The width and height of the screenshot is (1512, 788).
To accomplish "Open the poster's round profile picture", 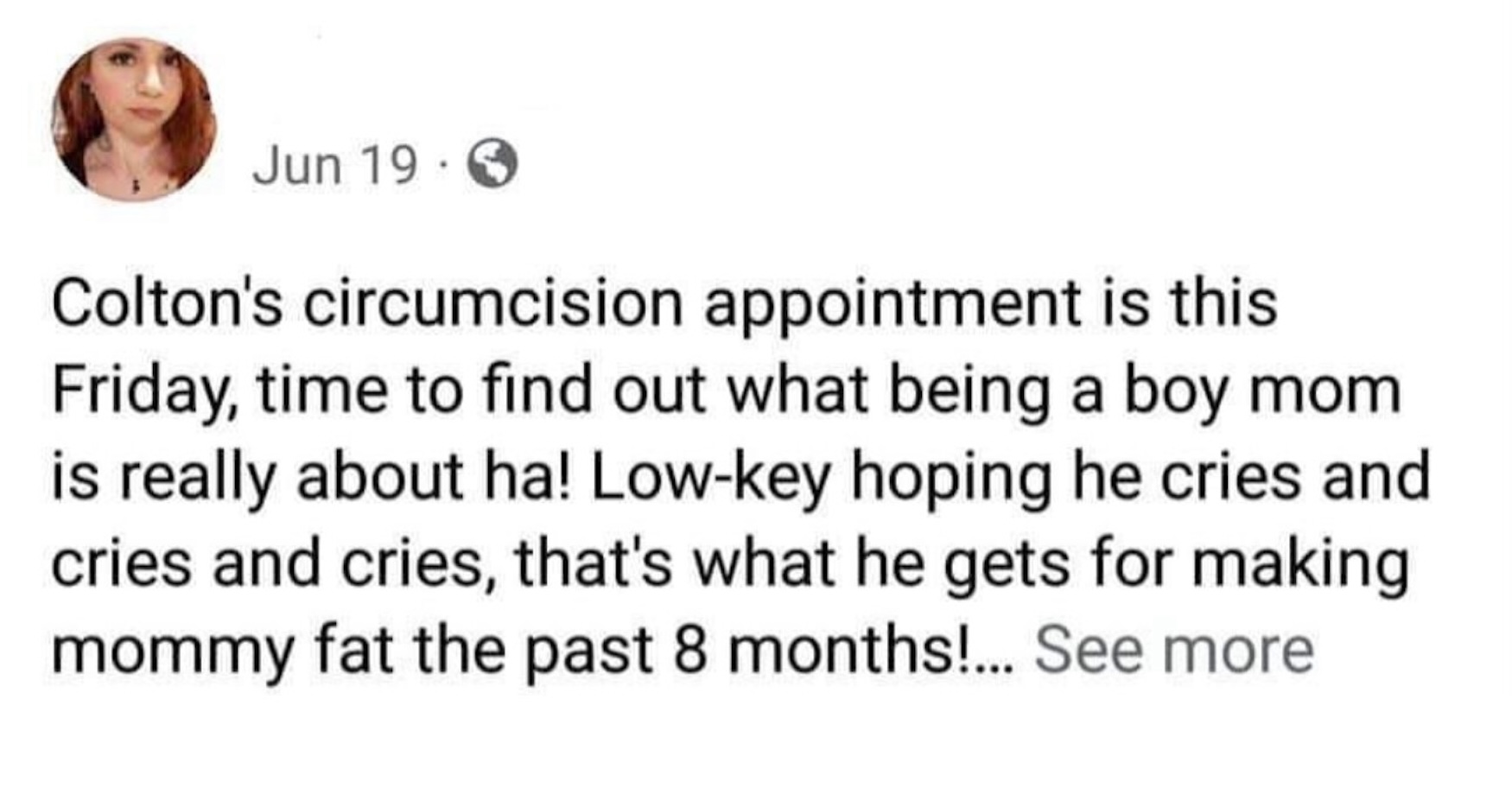I will (134, 119).
